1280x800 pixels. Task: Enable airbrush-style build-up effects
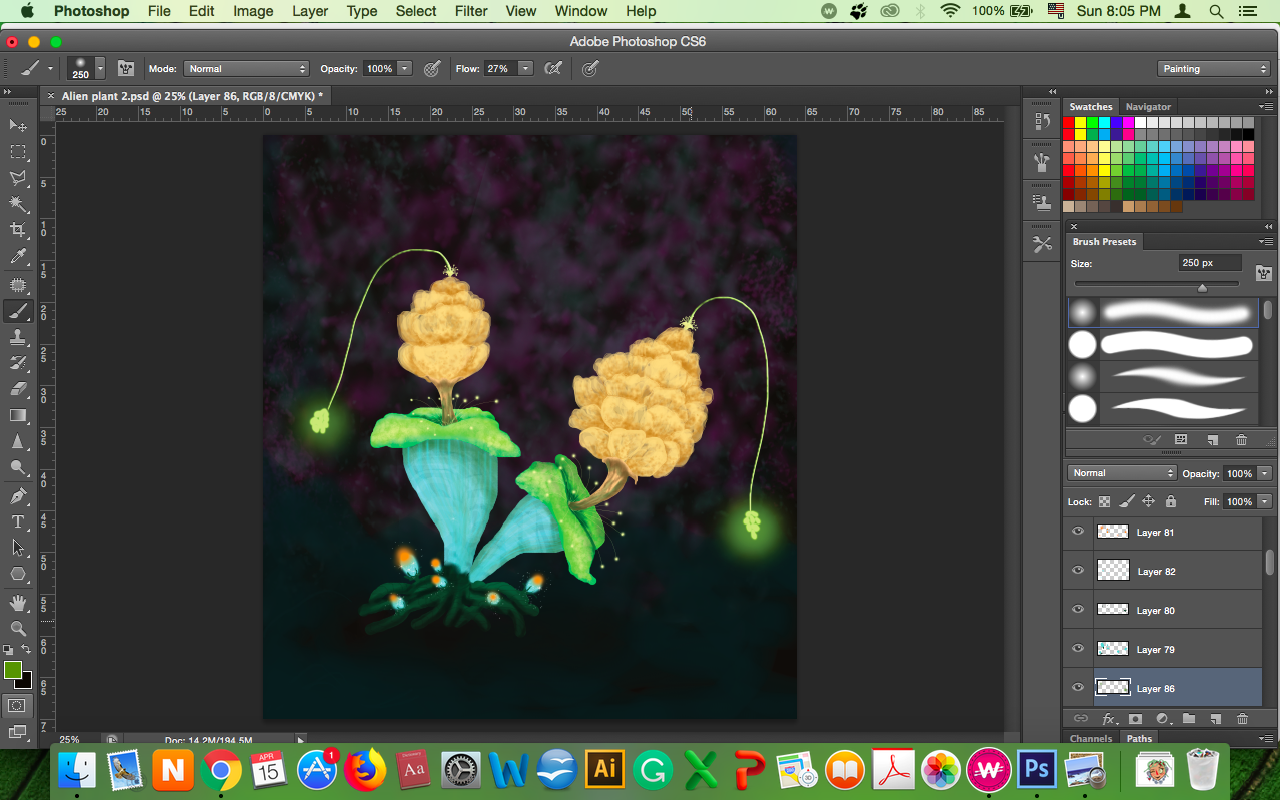[552, 69]
